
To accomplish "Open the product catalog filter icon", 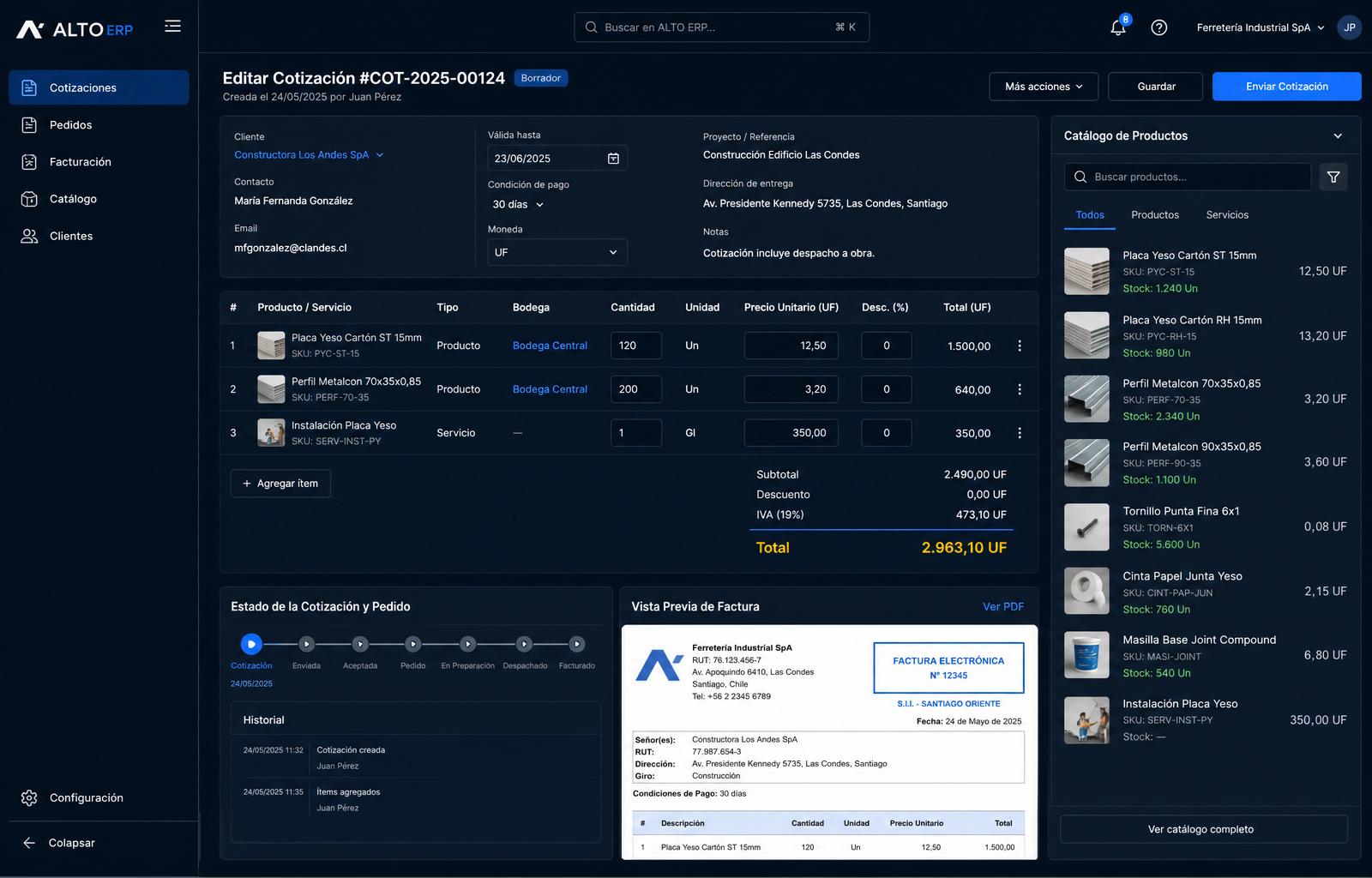I will pyautogui.click(x=1333, y=177).
